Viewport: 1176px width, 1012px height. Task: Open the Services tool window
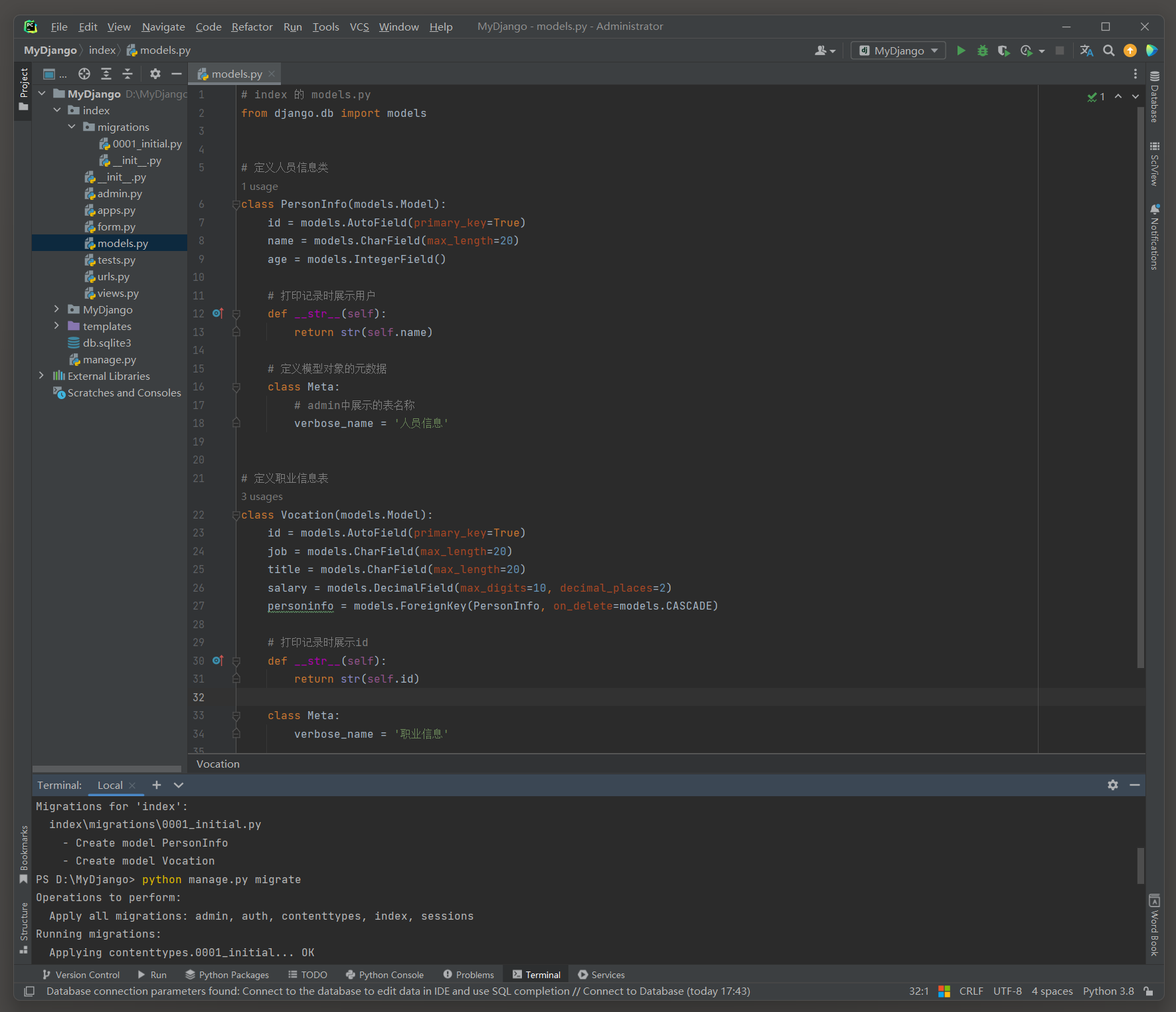(602, 975)
